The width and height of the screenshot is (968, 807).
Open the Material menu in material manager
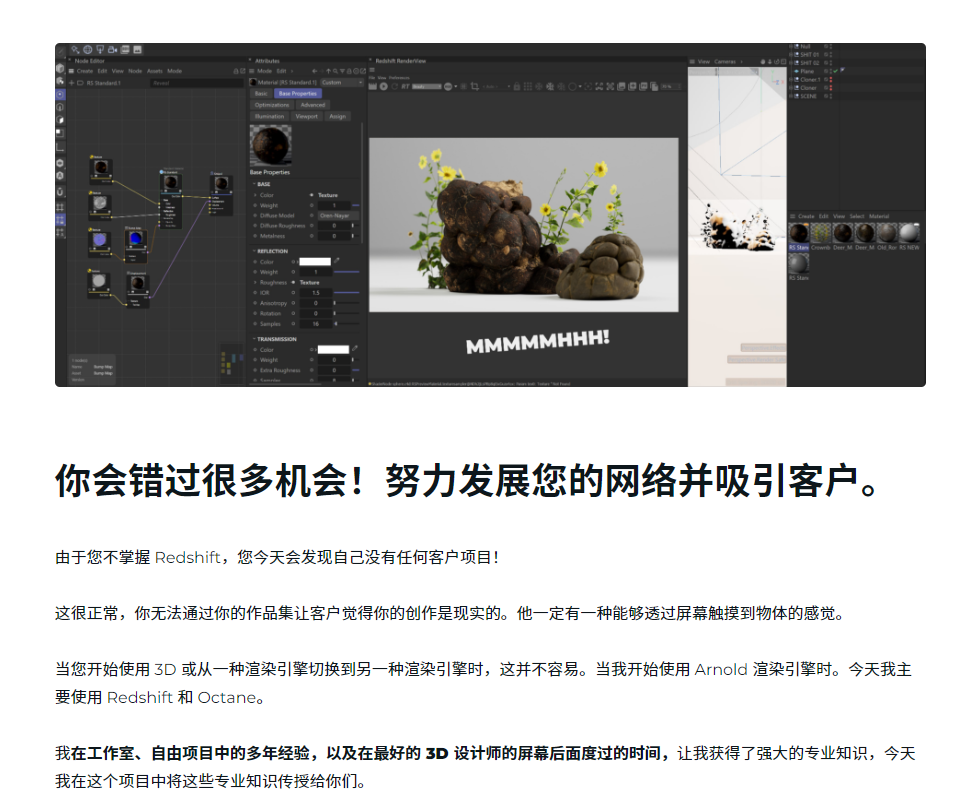click(878, 216)
